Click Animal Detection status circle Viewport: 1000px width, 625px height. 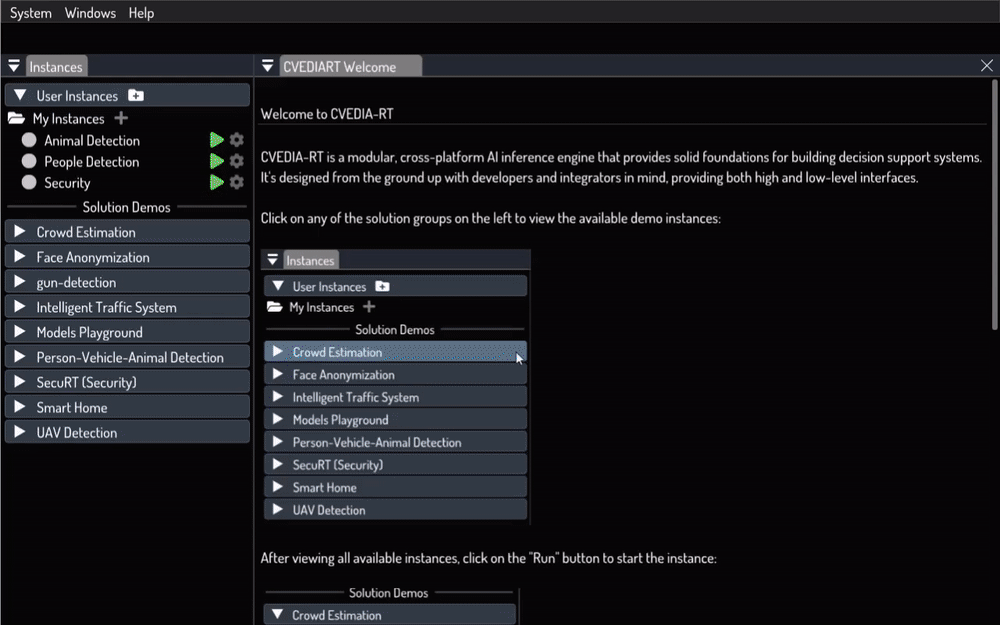point(29,140)
